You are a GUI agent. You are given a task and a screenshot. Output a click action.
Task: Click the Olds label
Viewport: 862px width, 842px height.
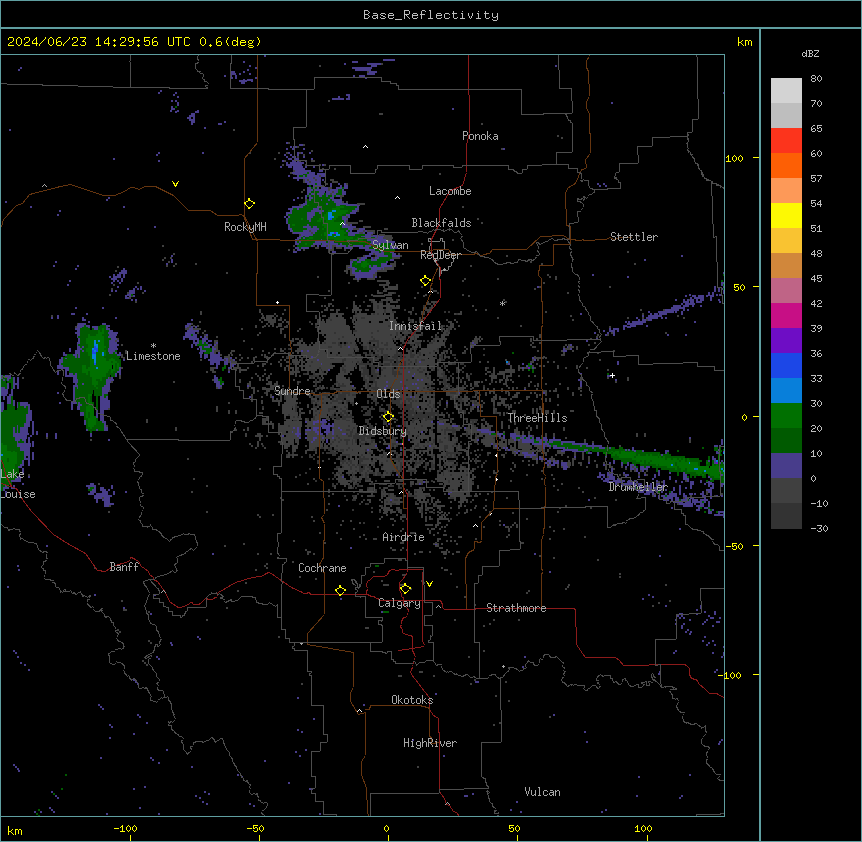(x=388, y=394)
